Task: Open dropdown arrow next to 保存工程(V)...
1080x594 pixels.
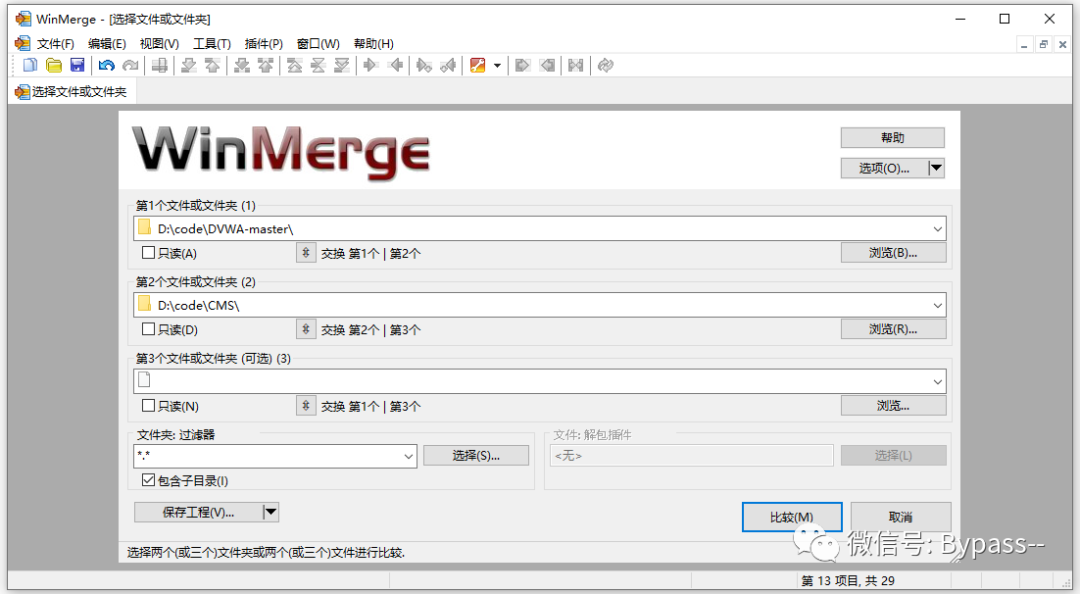Action: (x=271, y=512)
